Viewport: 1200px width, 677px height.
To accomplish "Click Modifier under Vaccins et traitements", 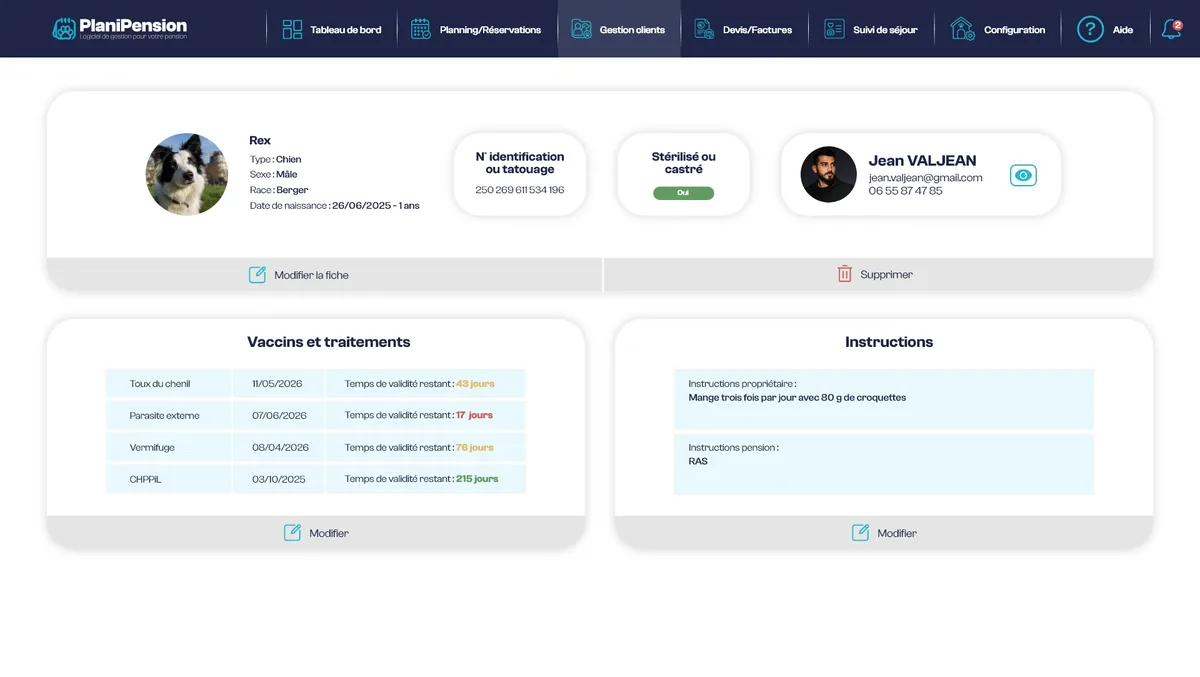I will point(329,534).
